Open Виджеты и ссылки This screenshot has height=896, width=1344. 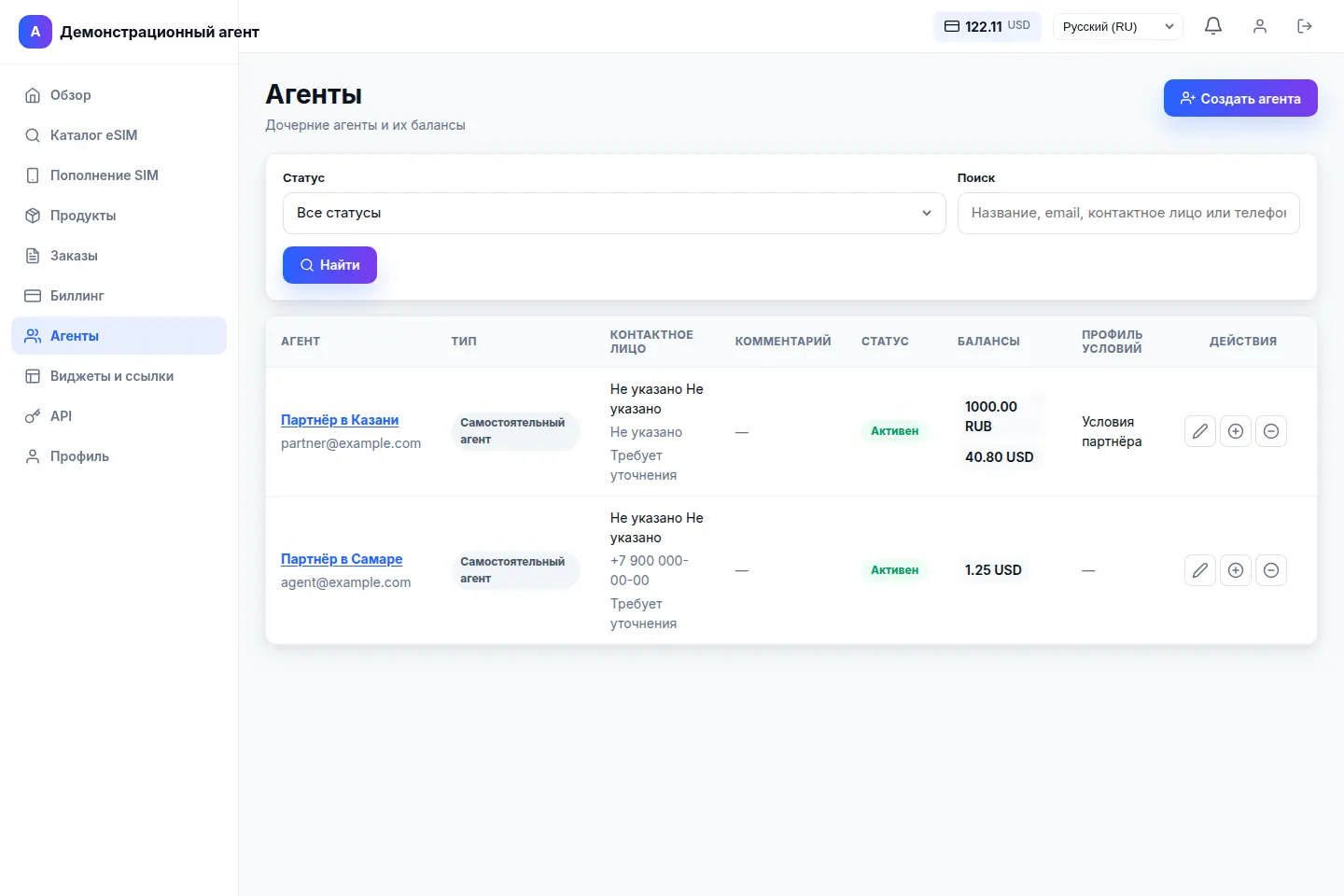pyautogui.click(x=119, y=376)
